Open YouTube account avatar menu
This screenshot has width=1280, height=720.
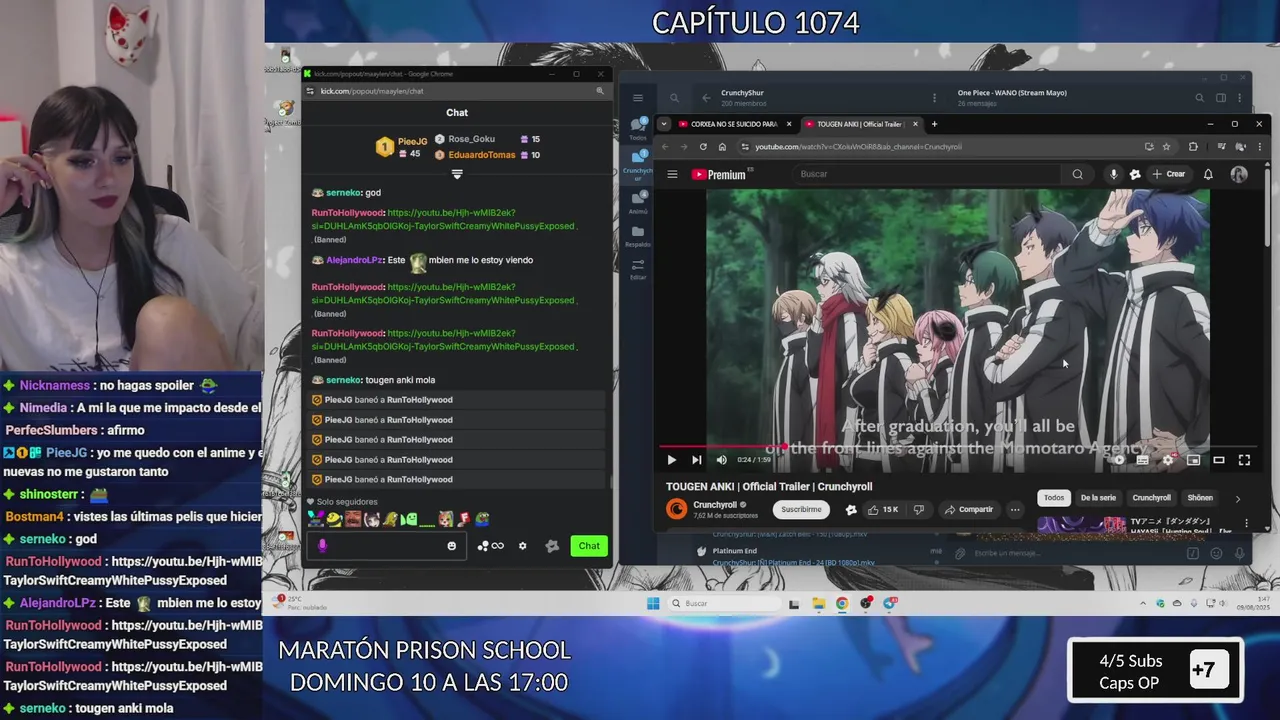tap(1239, 174)
